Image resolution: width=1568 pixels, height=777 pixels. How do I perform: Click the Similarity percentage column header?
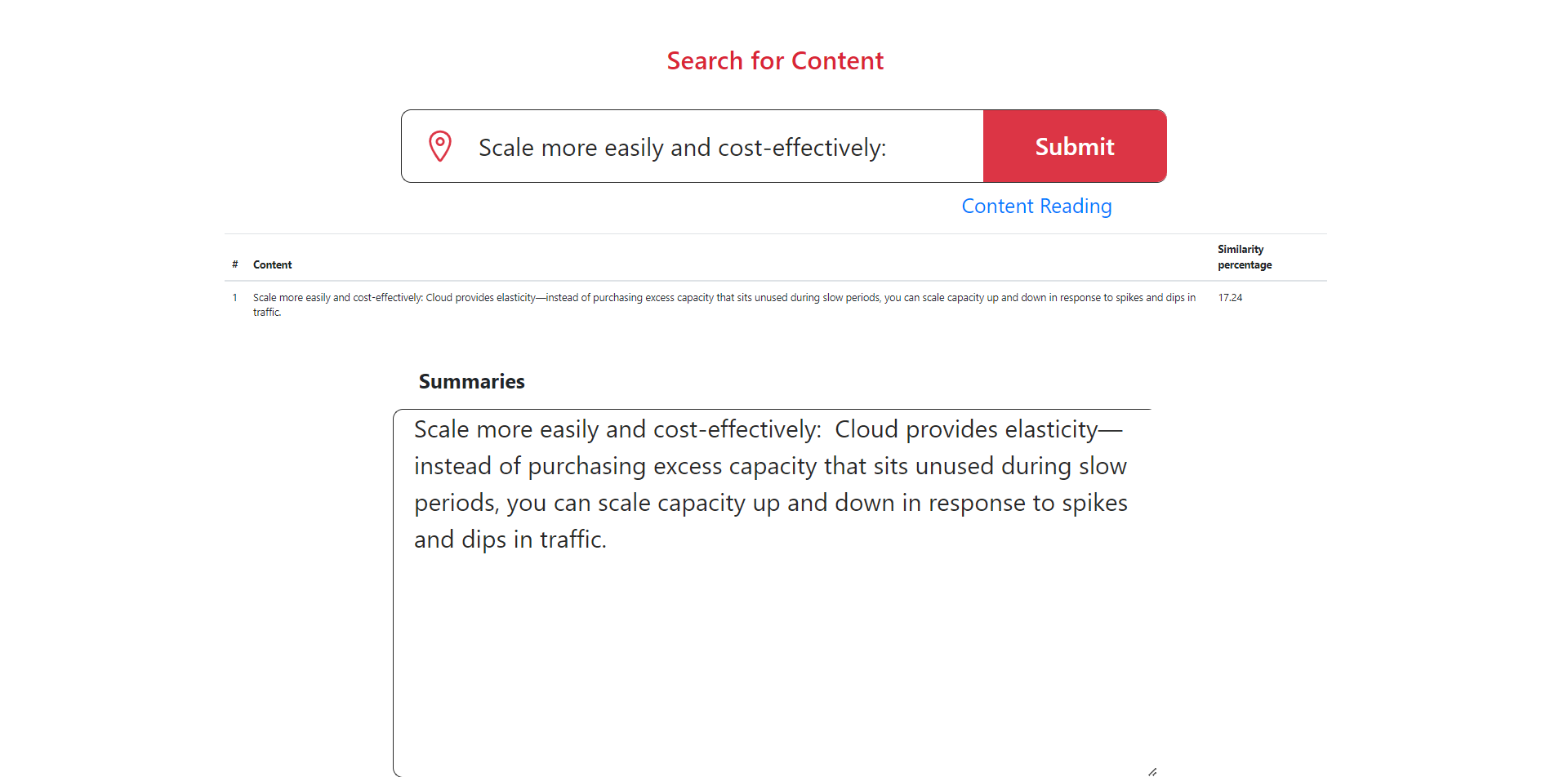click(x=1244, y=256)
